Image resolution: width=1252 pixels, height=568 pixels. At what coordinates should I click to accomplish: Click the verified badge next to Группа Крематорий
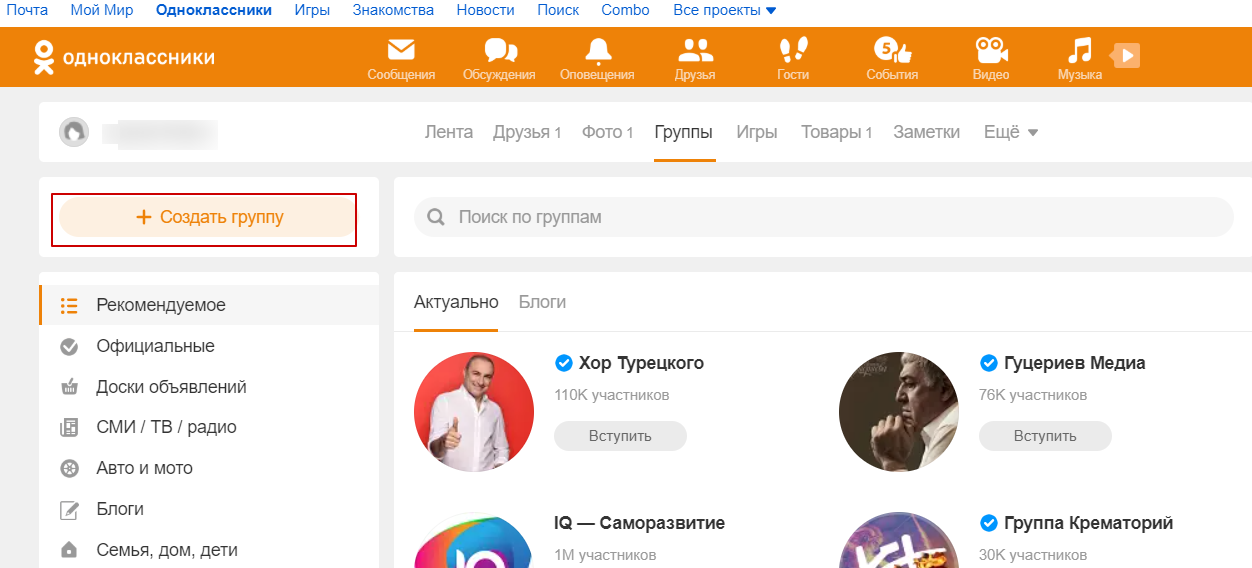(x=989, y=523)
